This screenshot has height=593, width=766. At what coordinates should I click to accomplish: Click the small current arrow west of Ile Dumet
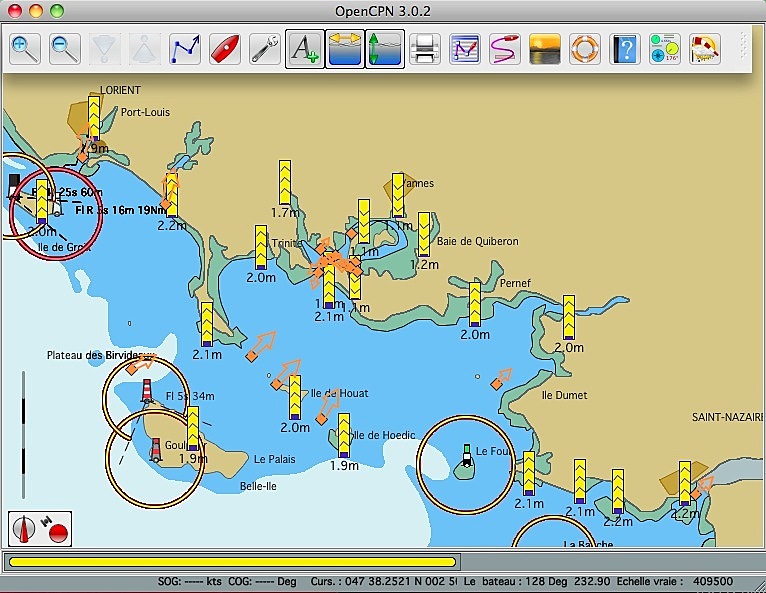502,379
